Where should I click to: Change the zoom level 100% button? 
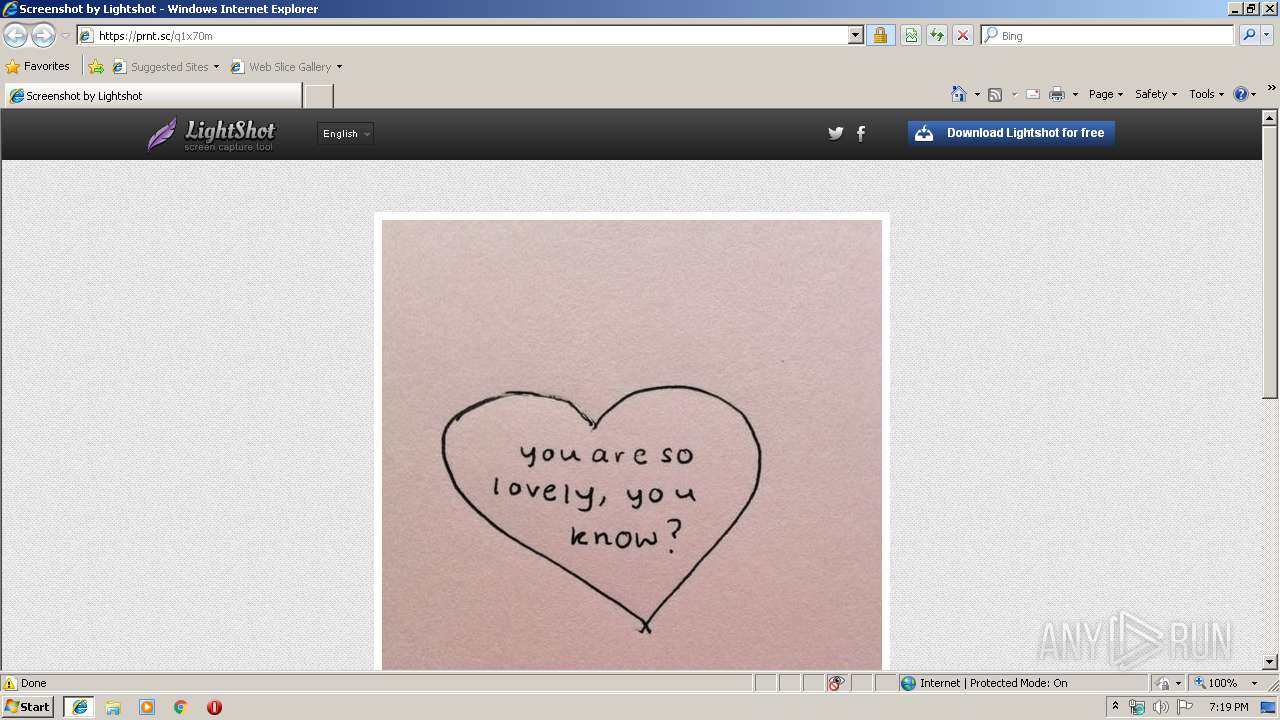(x=1215, y=683)
